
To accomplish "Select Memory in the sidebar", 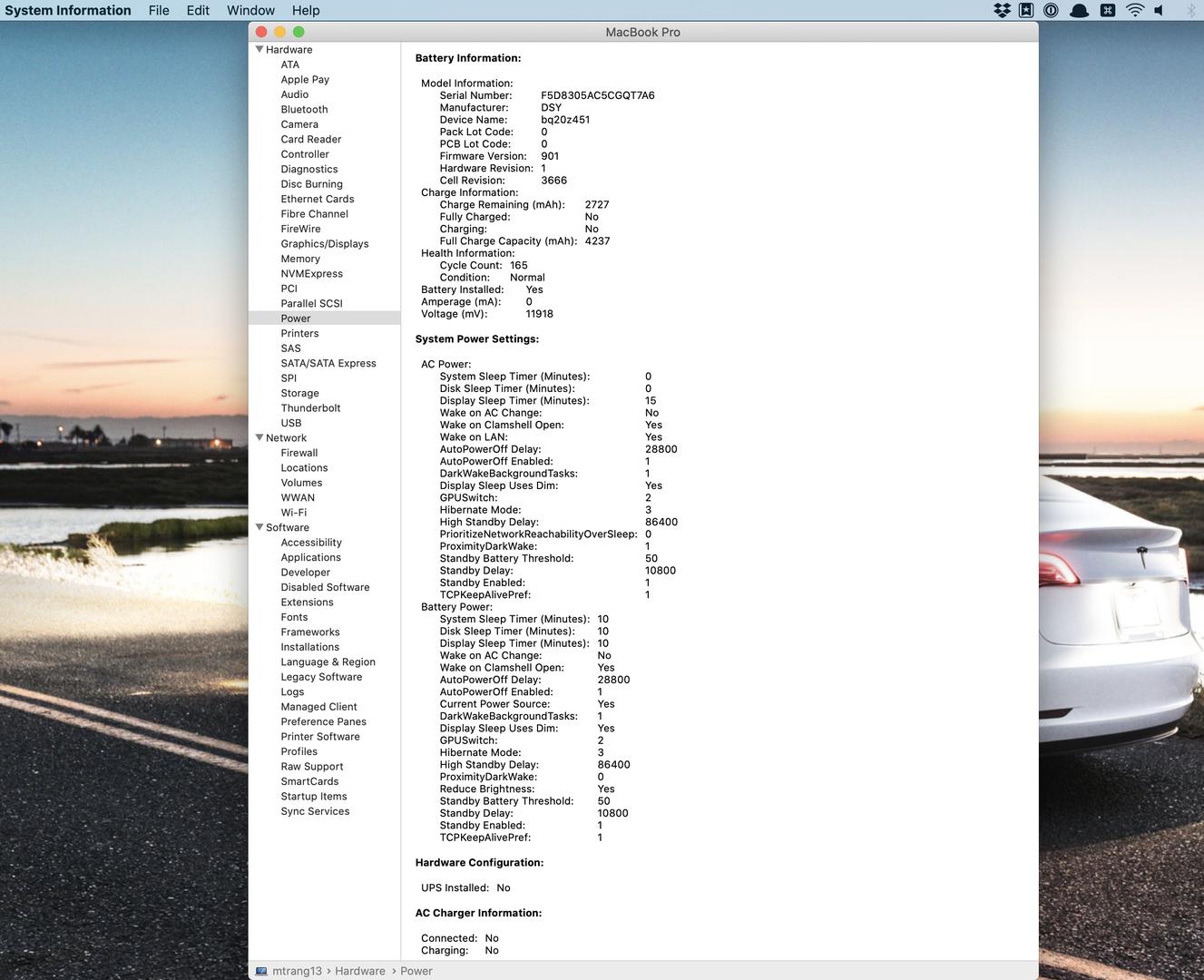I will [300, 260].
